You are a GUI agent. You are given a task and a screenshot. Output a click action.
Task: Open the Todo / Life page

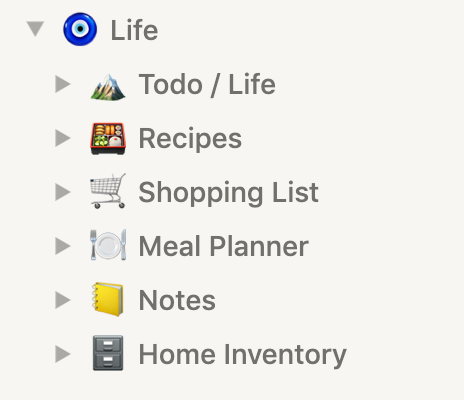pos(207,84)
